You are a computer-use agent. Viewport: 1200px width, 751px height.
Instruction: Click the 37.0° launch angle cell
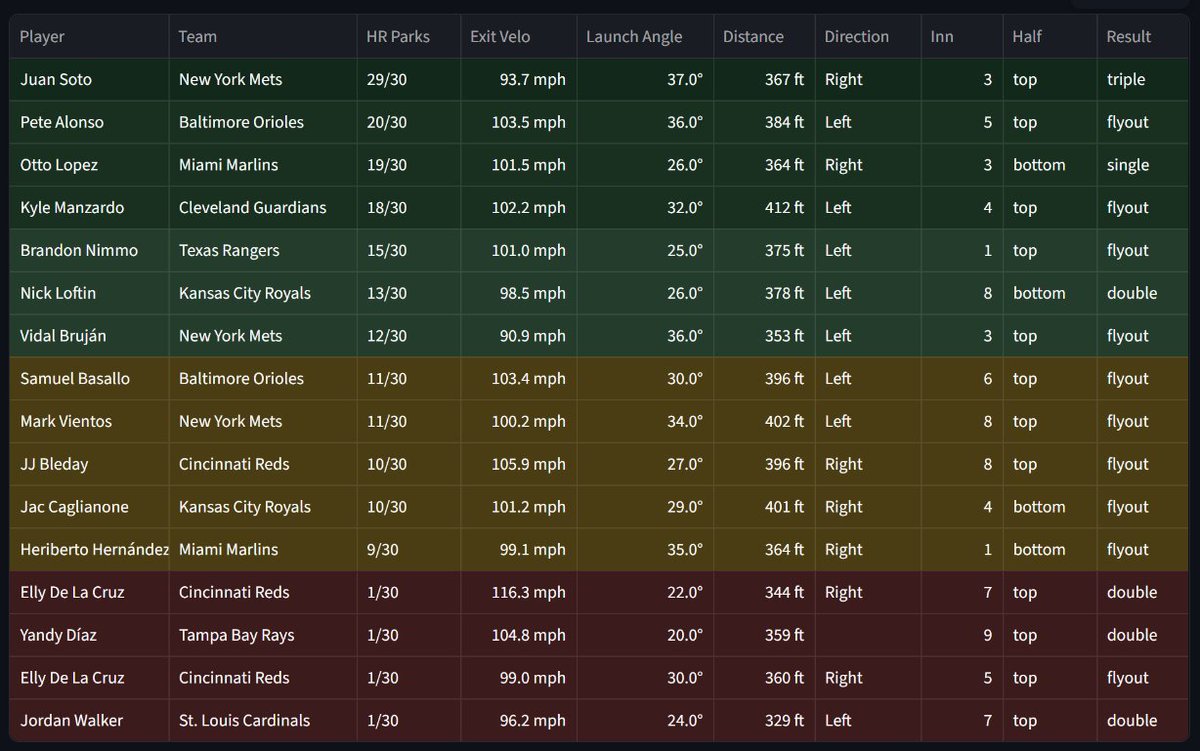pos(645,79)
